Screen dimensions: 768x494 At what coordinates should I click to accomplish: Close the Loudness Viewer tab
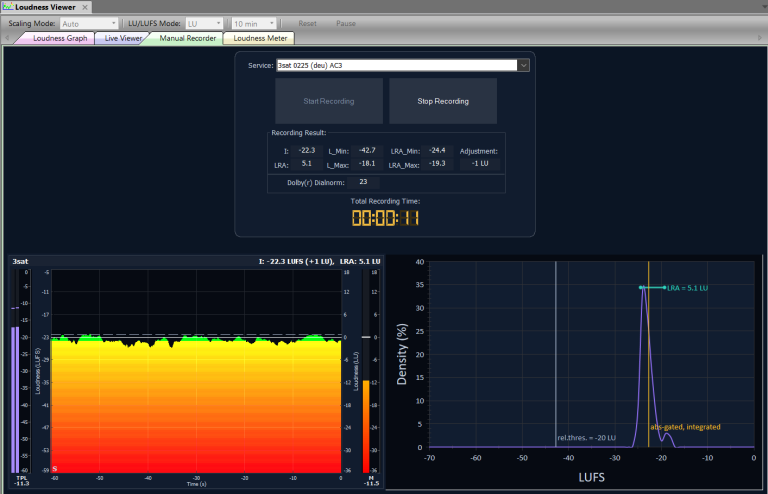85,7
